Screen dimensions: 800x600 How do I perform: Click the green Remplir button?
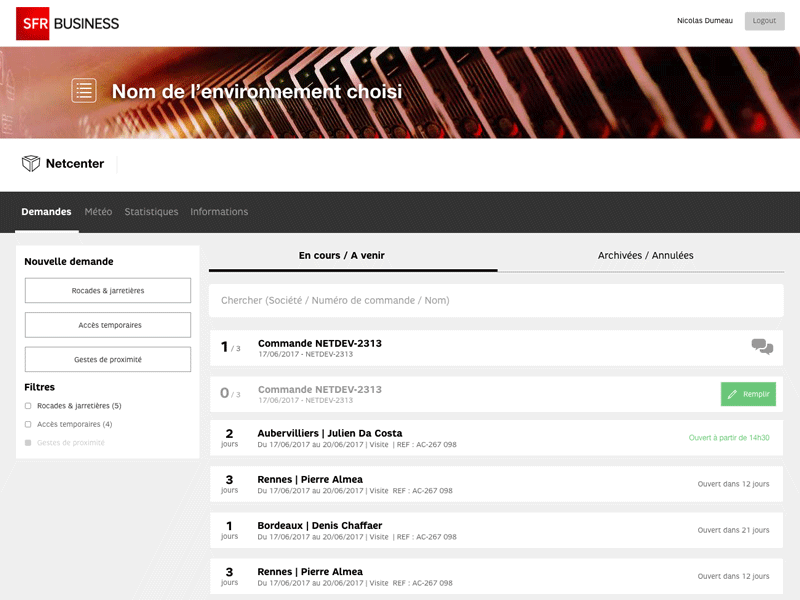point(748,394)
